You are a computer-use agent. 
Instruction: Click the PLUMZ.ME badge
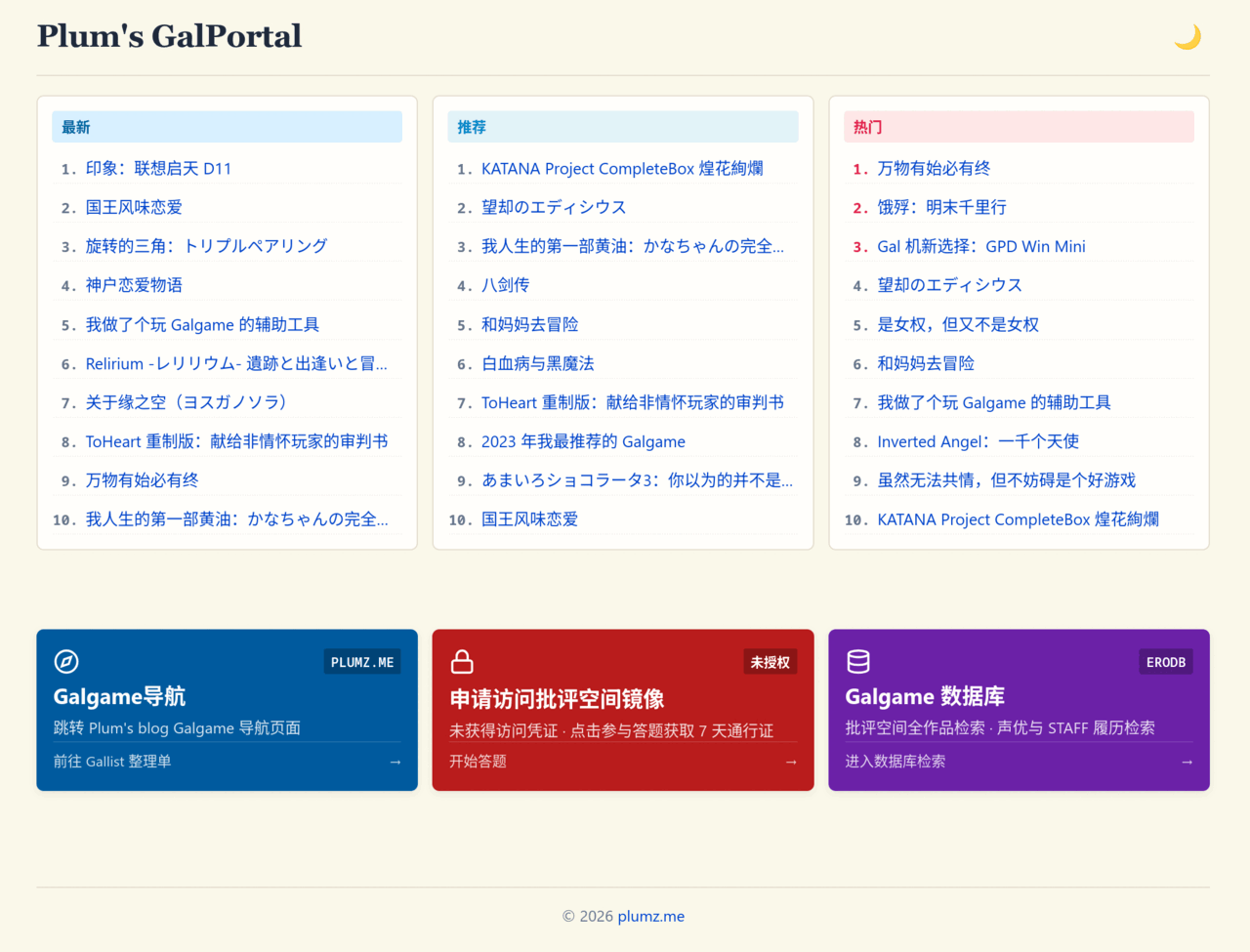[362, 662]
